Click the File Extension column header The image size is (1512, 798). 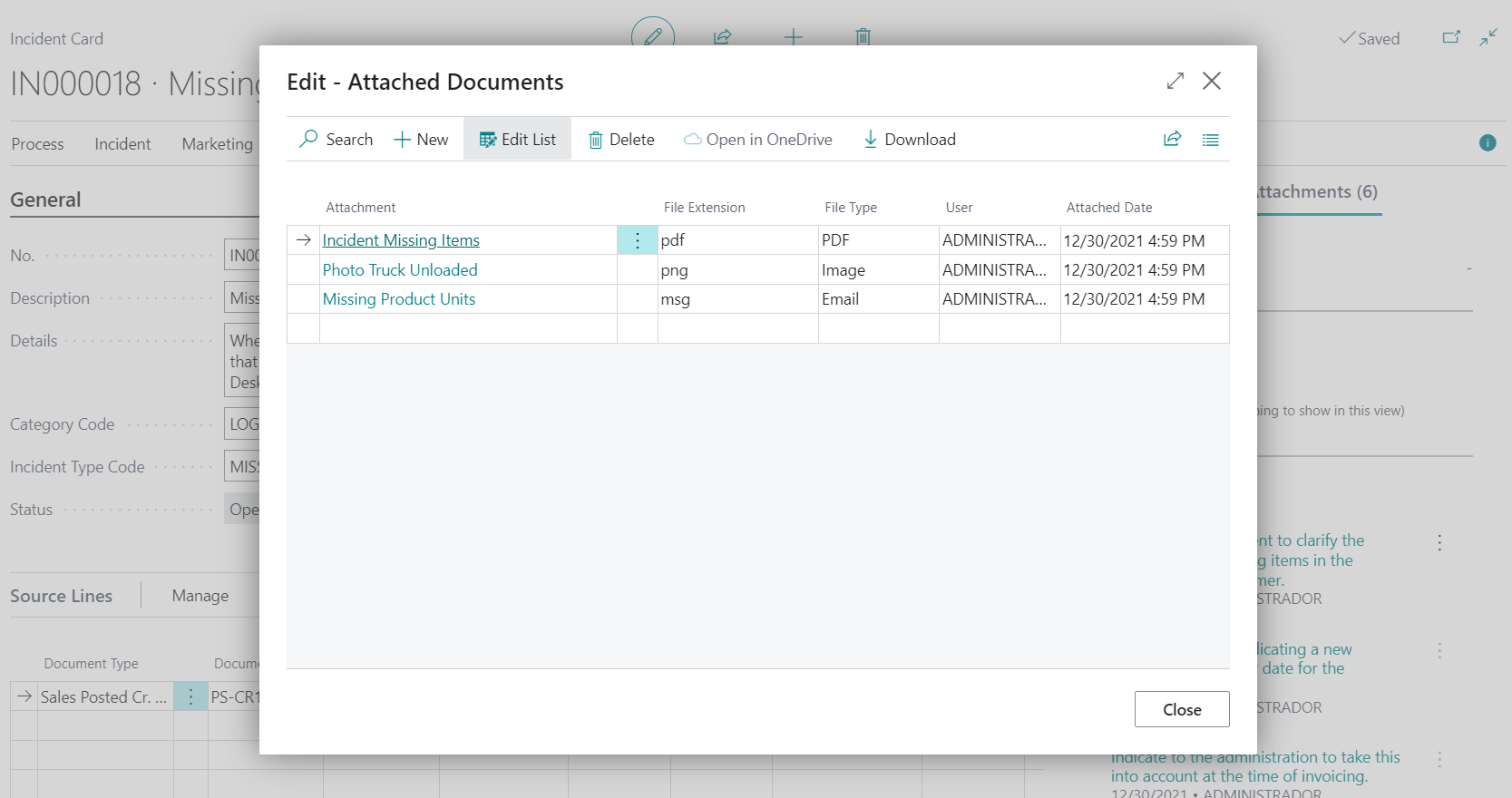(x=704, y=208)
